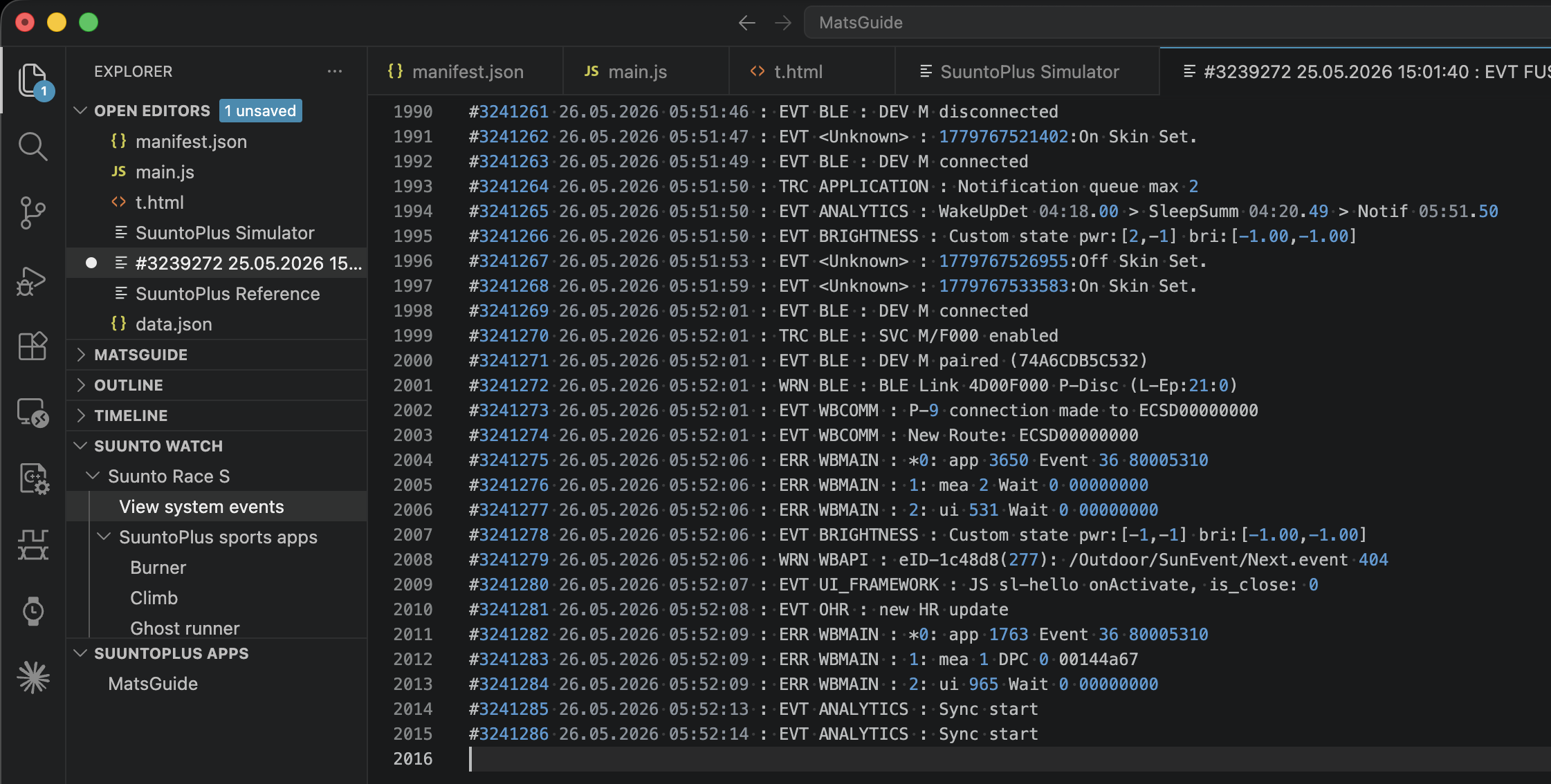The height and width of the screenshot is (784, 1551).
Task: Collapse the Suunto Race S node
Action: [x=93, y=476]
